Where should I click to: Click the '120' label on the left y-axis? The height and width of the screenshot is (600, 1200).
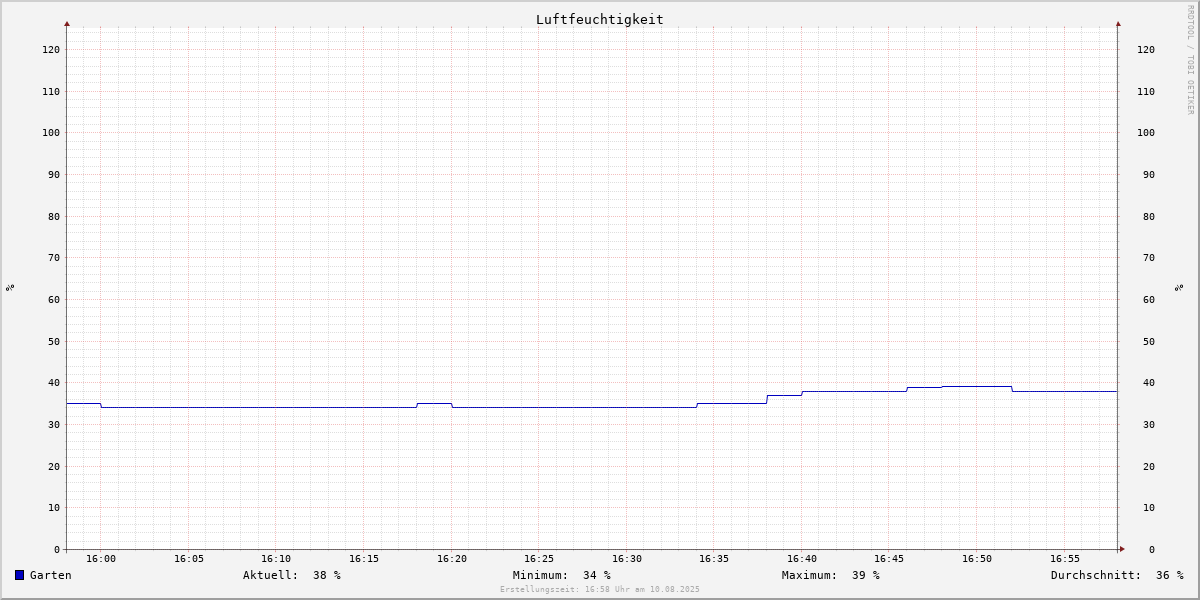point(51,49)
